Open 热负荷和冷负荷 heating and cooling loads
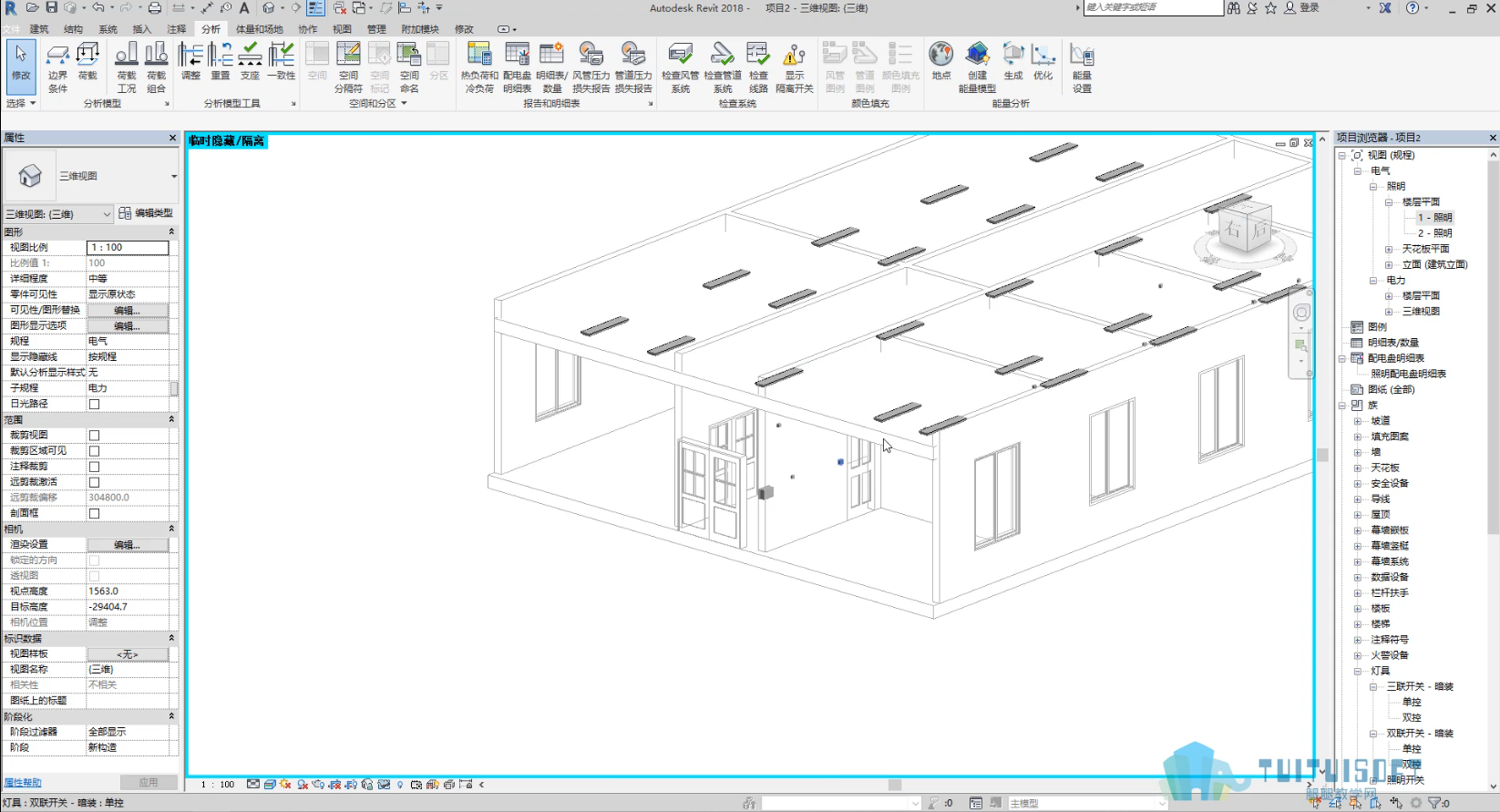 pyautogui.click(x=479, y=67)
